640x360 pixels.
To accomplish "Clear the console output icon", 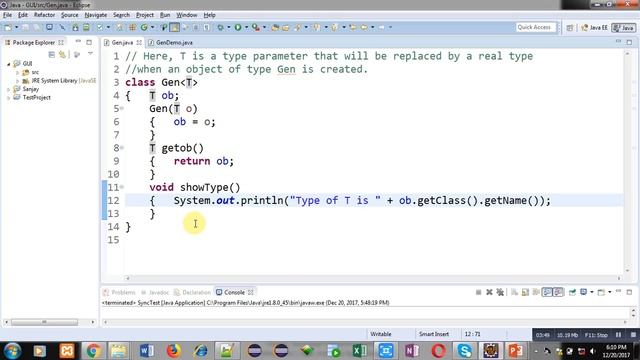I will coord(514,292).
